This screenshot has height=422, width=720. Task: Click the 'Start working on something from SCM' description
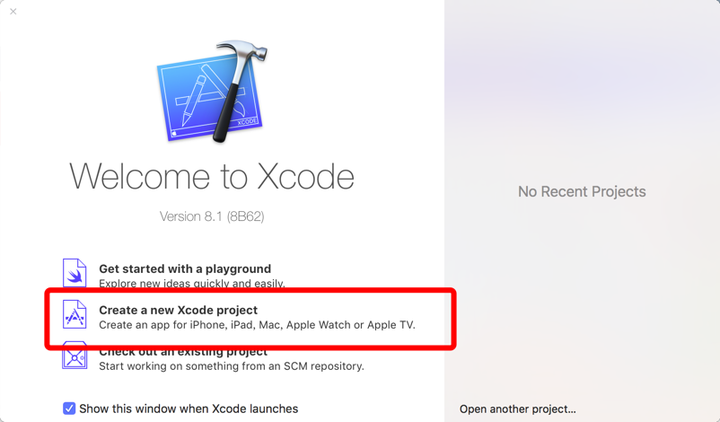(x=231, y=366)
